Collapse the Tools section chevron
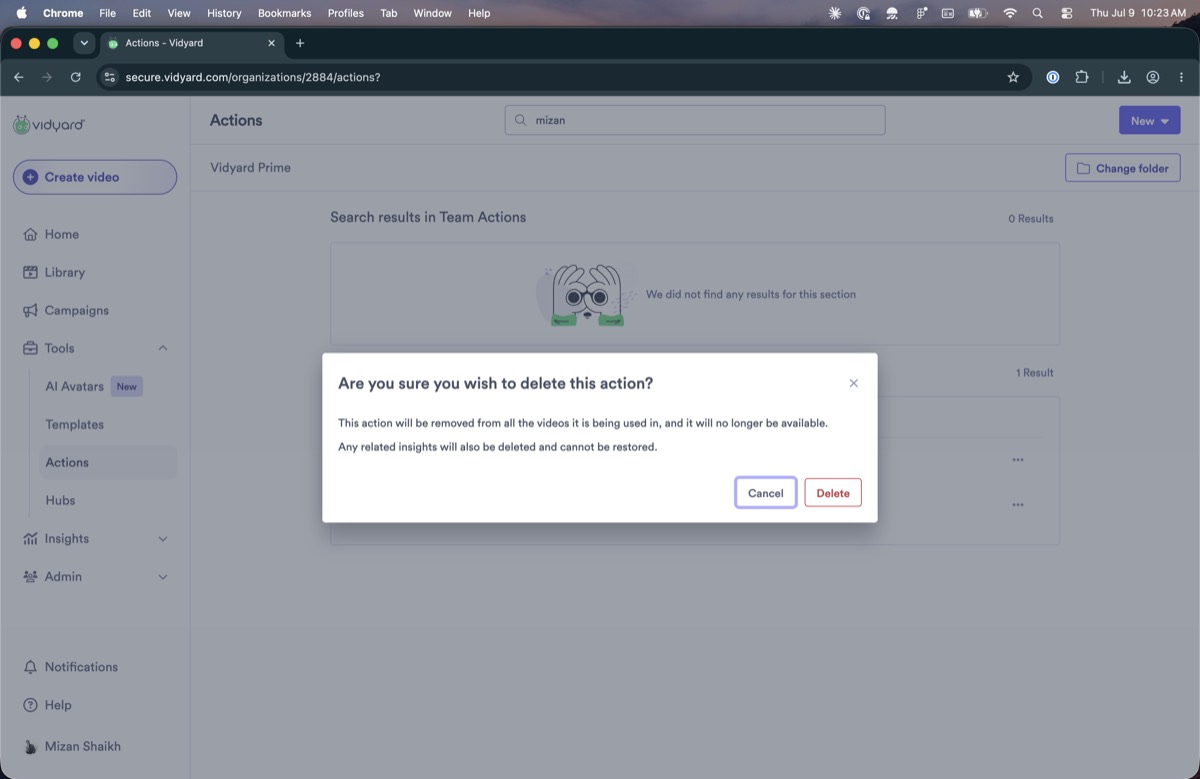The width and height of the screenshot is (1200, 779). click(163, 348)
